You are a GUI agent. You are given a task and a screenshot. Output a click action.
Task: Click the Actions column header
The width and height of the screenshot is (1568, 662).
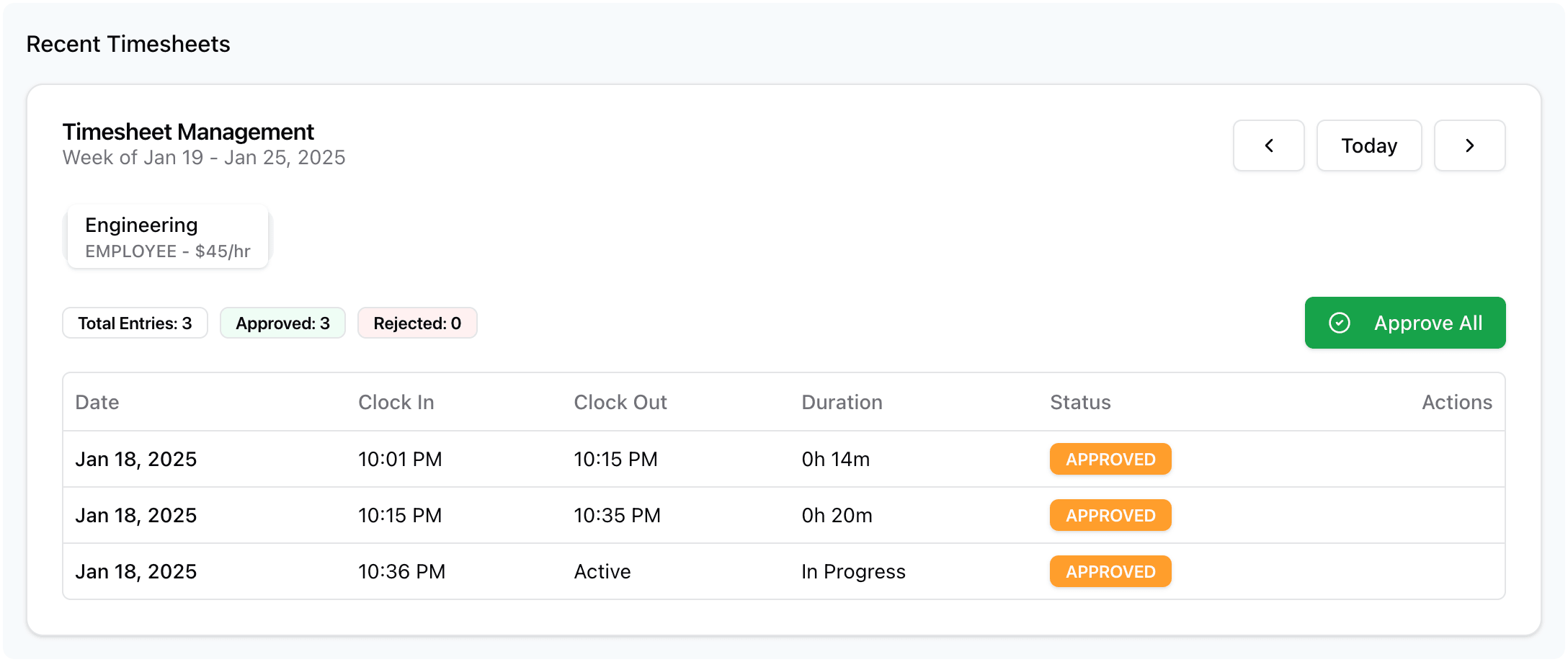point(1457,402)
